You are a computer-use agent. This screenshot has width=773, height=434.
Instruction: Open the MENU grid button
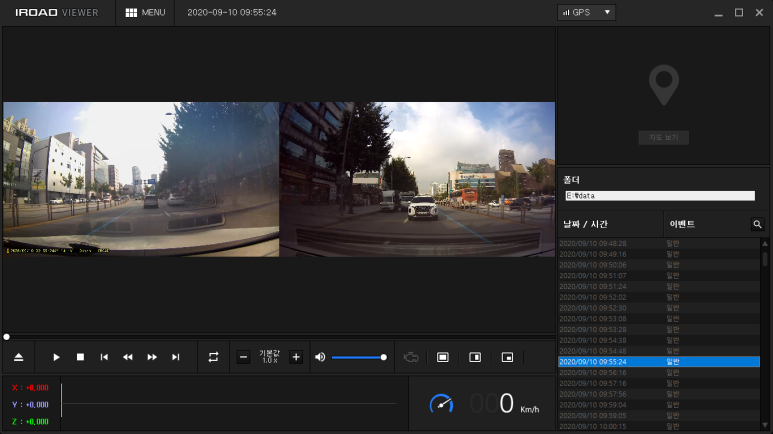point(145,12)
